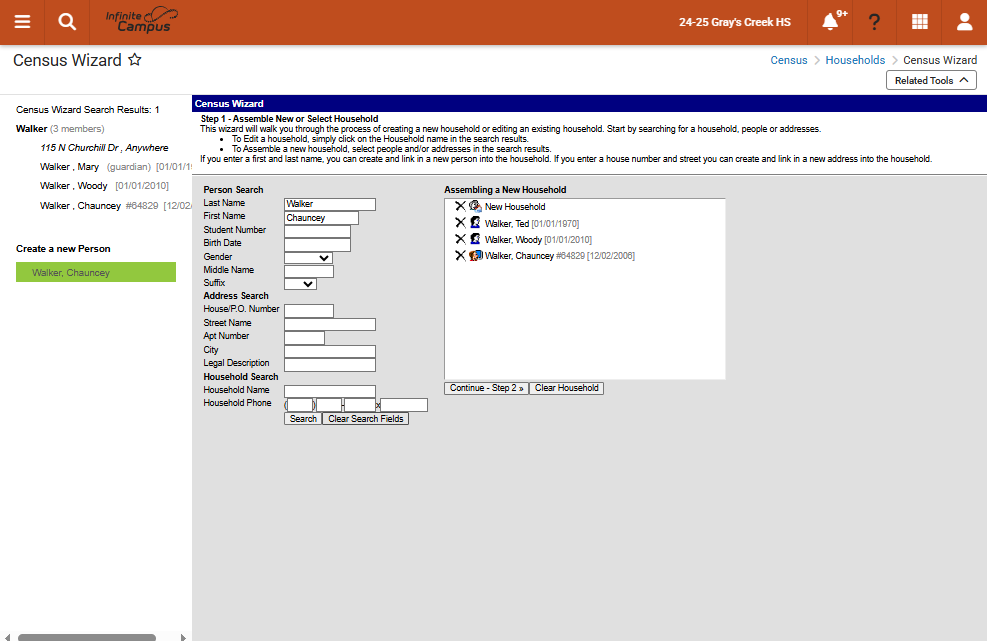The image size is (987, 641).
Task: Click the Household Phone extension field
Action: pos(404,405)
